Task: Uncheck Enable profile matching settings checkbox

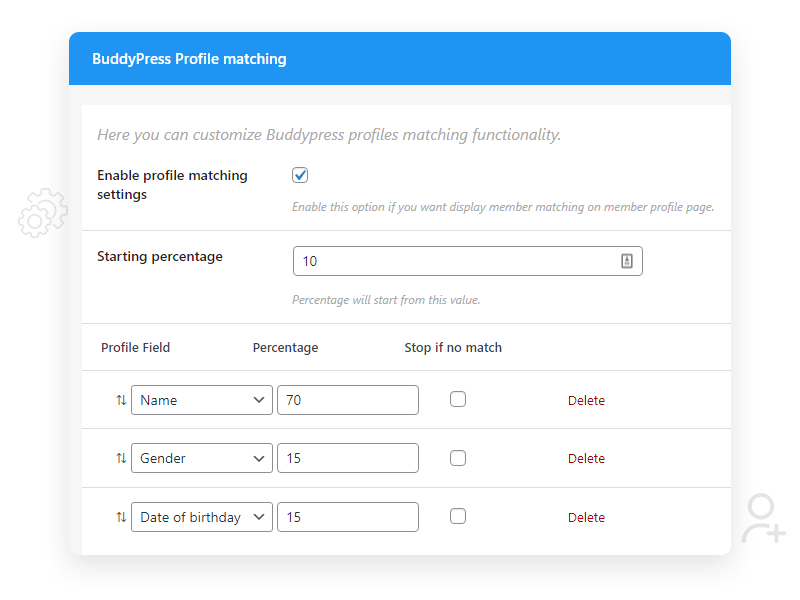Action: (300, 175)
